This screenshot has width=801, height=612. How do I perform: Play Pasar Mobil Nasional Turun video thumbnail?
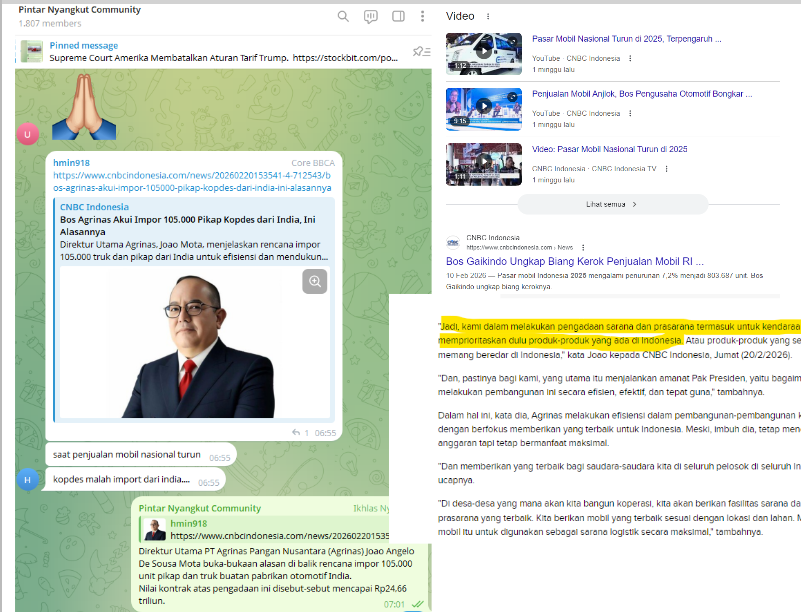pyautogui.click(x=484, y=54)
